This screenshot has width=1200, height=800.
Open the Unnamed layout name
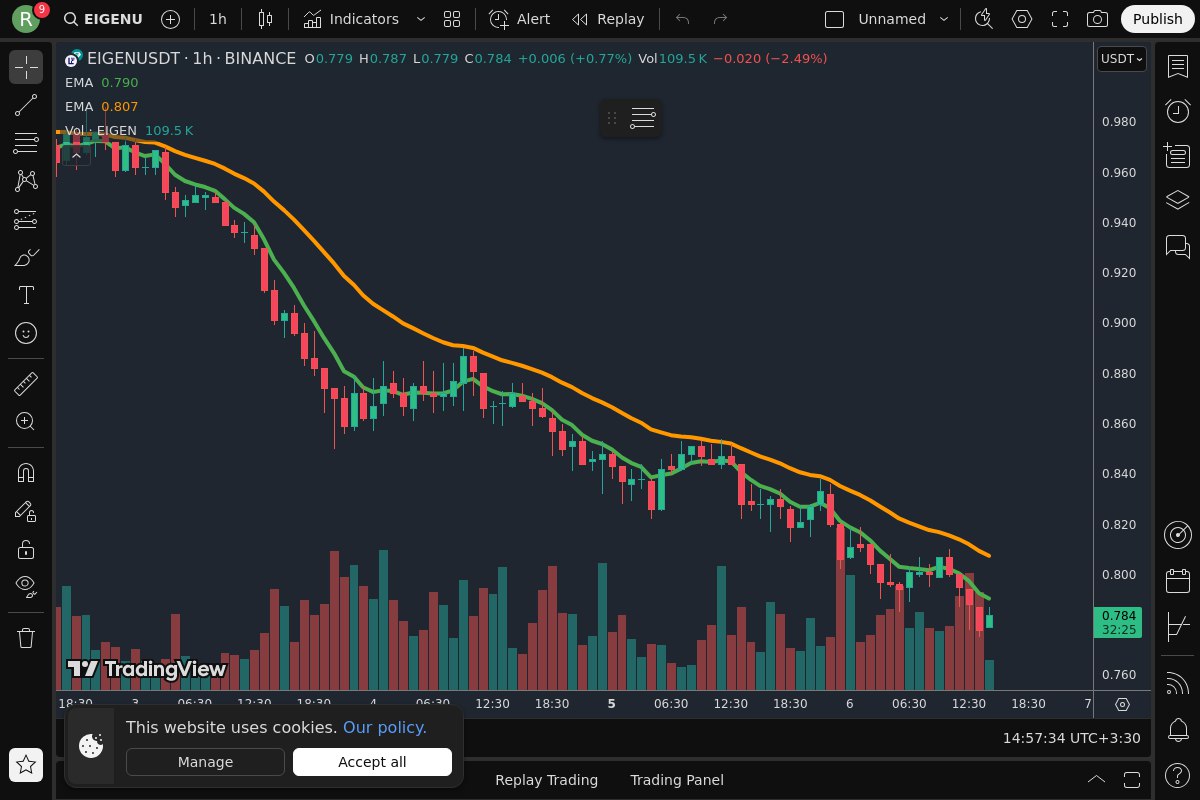point(892,19)
